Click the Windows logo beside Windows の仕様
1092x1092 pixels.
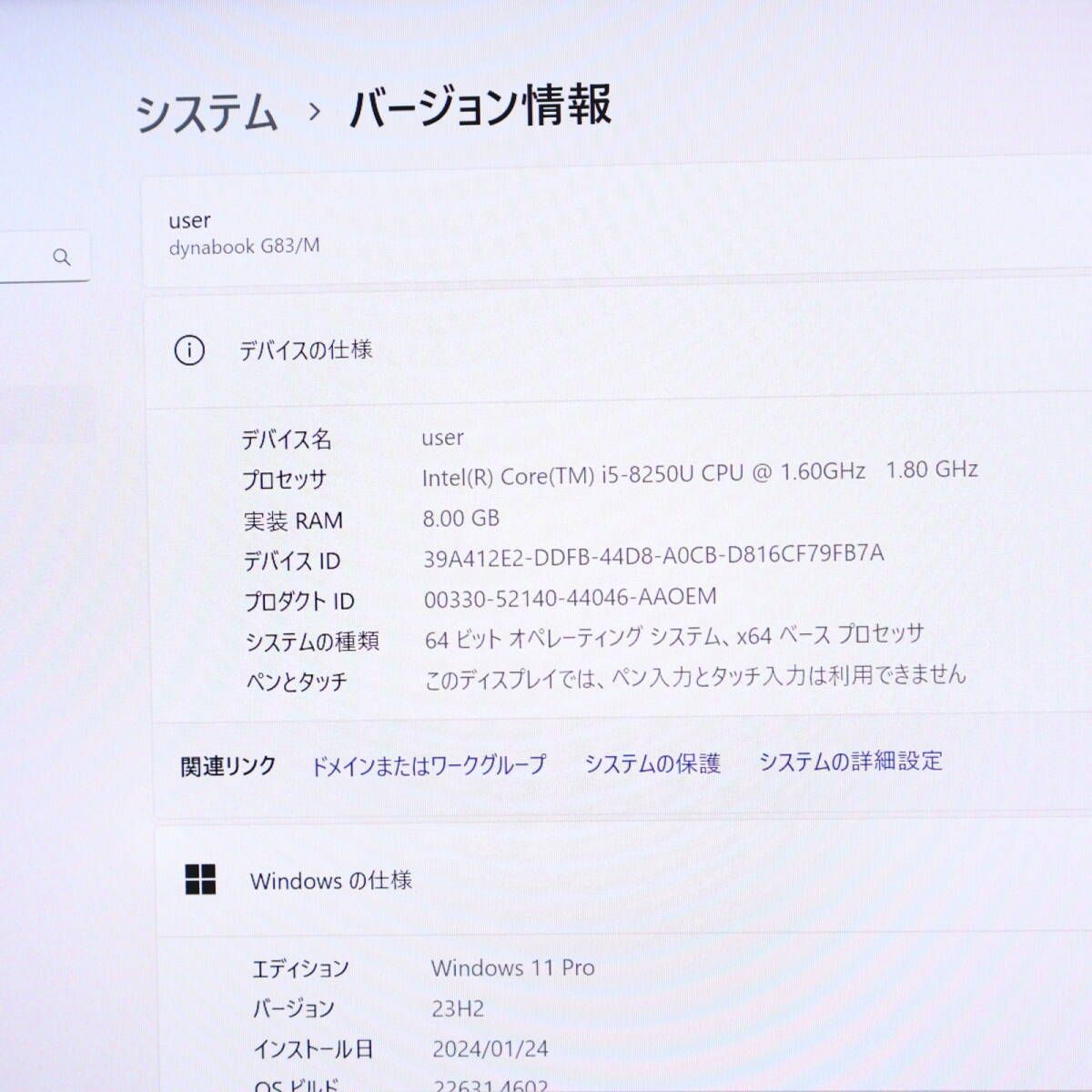point(200,880)
